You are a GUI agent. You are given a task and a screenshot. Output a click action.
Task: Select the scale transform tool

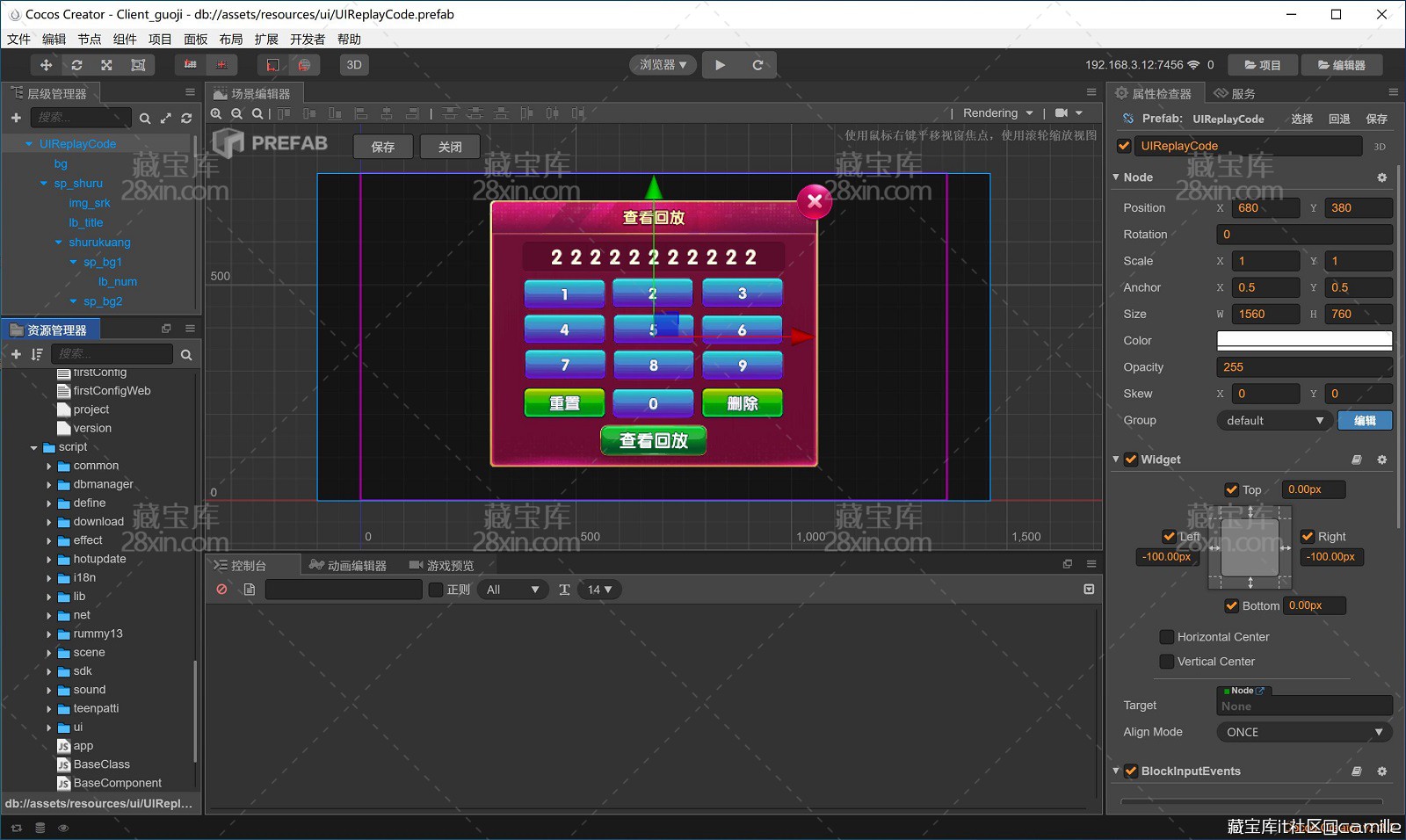pyautogui.click(x=106, y=65)
